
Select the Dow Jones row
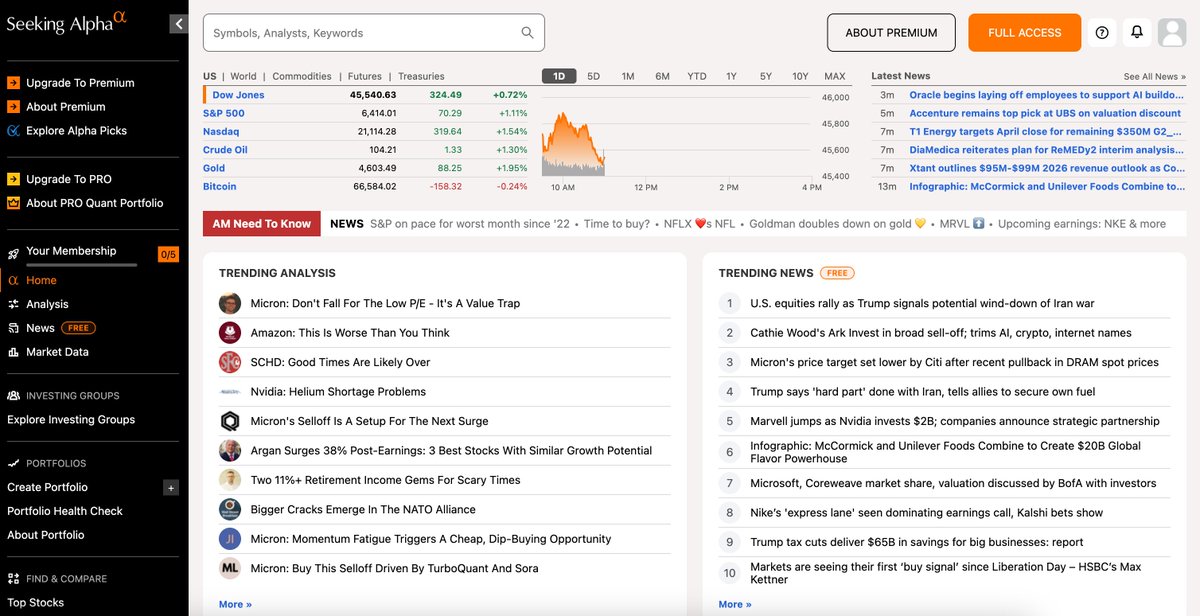click(x=365, y=95)
